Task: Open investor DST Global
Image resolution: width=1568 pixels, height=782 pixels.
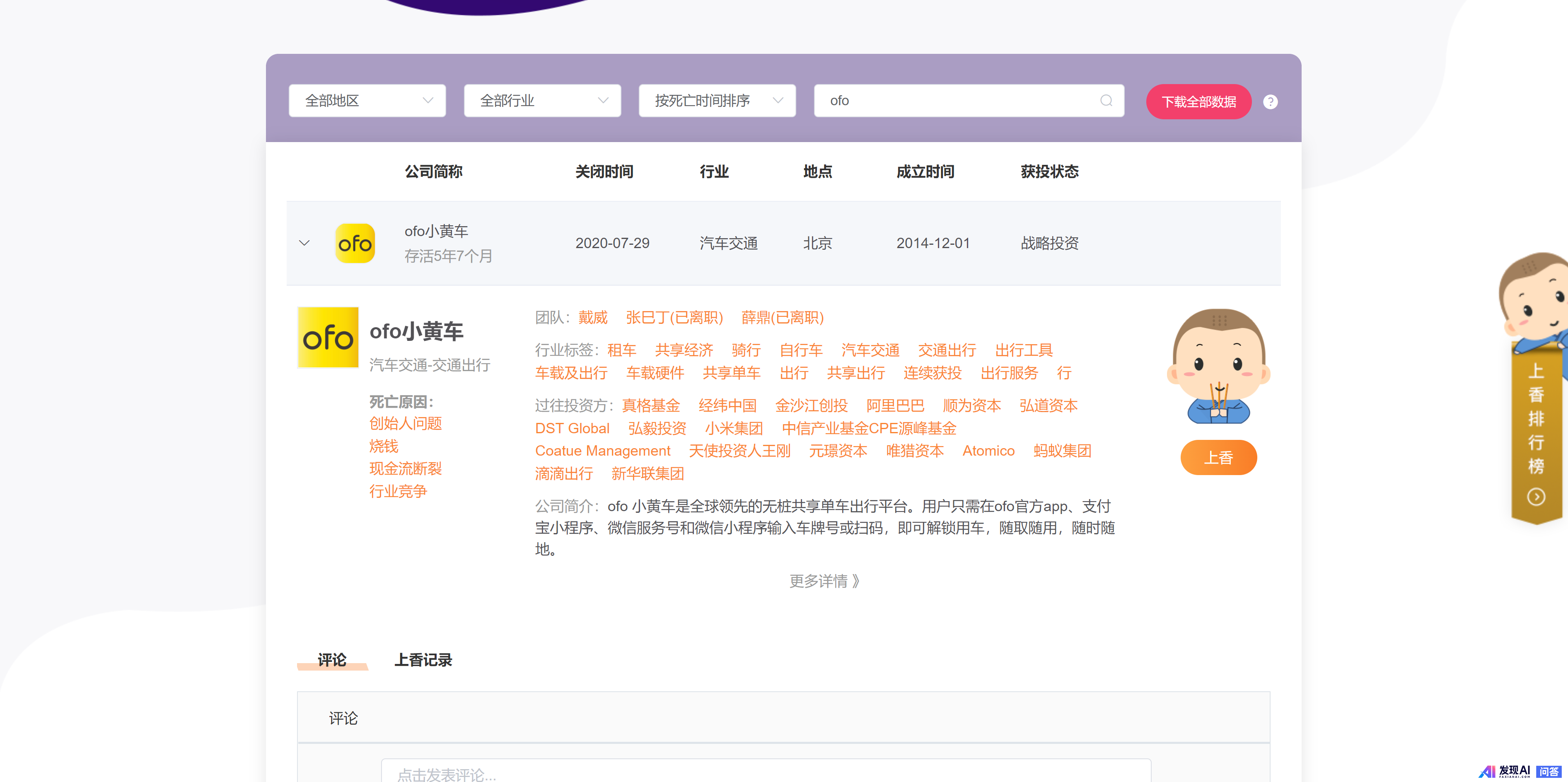Action: coord(572,428)
